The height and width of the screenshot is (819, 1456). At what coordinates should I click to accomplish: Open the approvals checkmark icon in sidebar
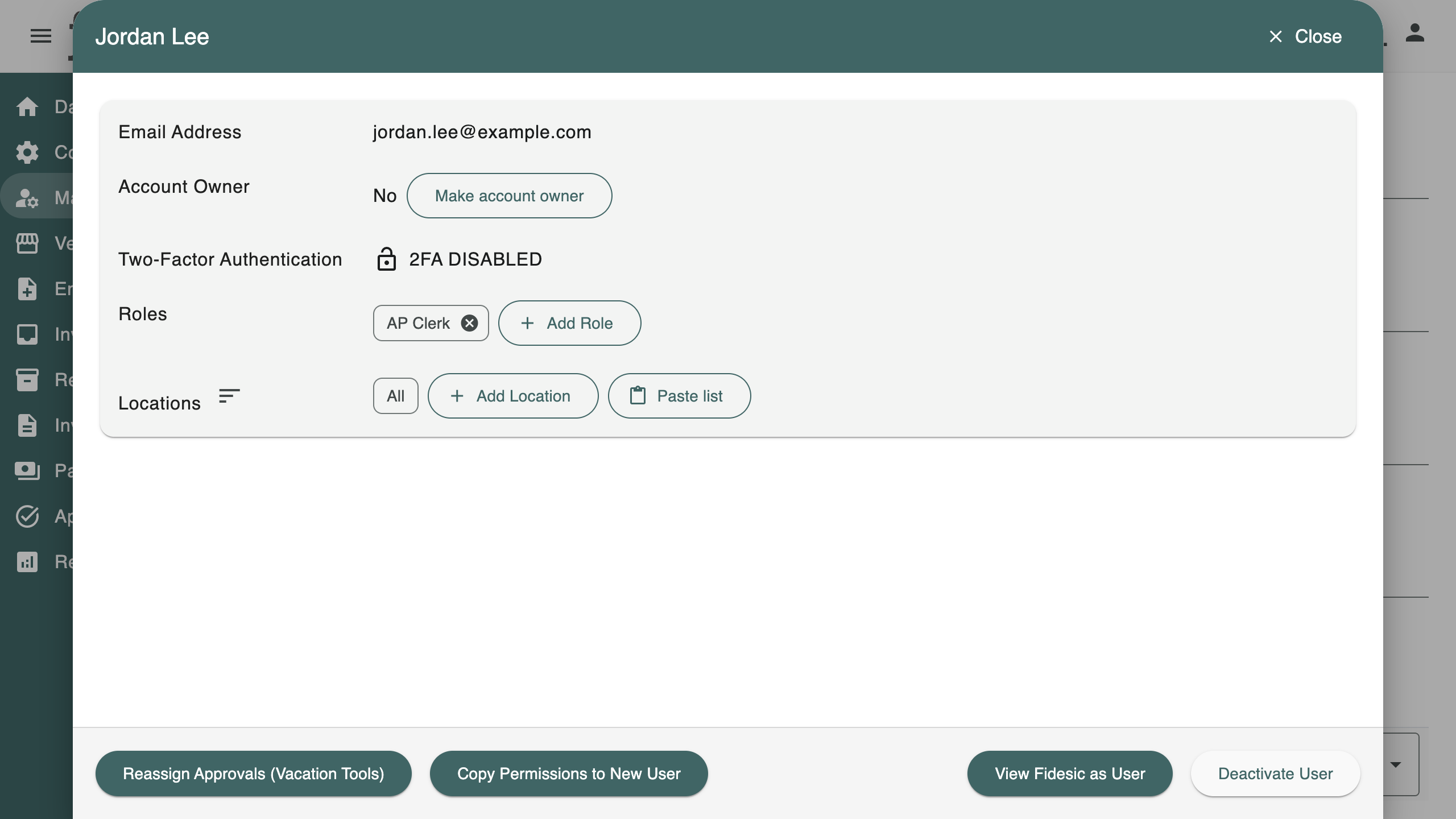[27, 516]
